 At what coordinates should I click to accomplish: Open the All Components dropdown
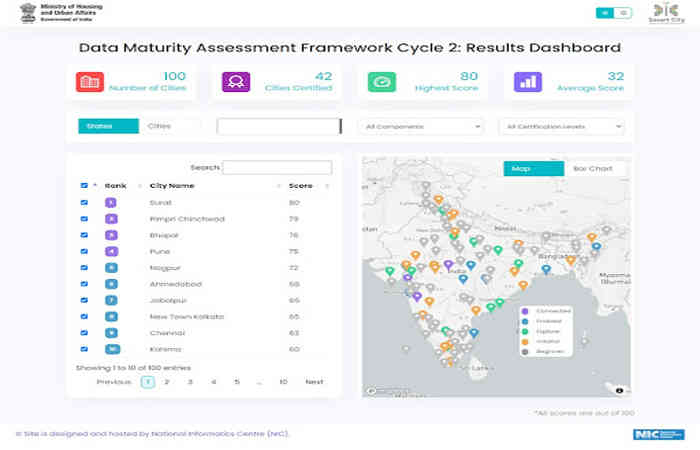(422, 126)
